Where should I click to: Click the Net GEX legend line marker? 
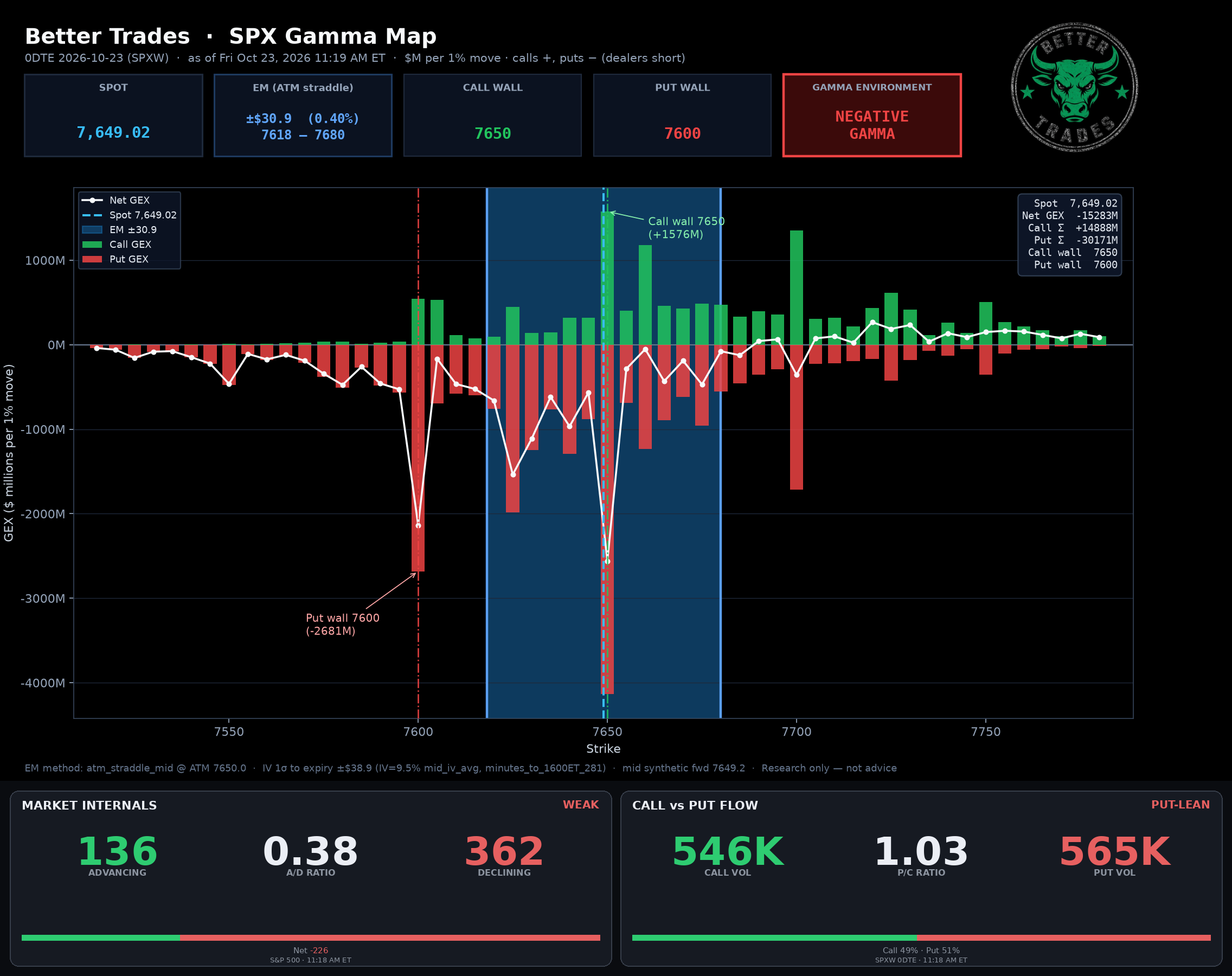(x=92, y=200)
